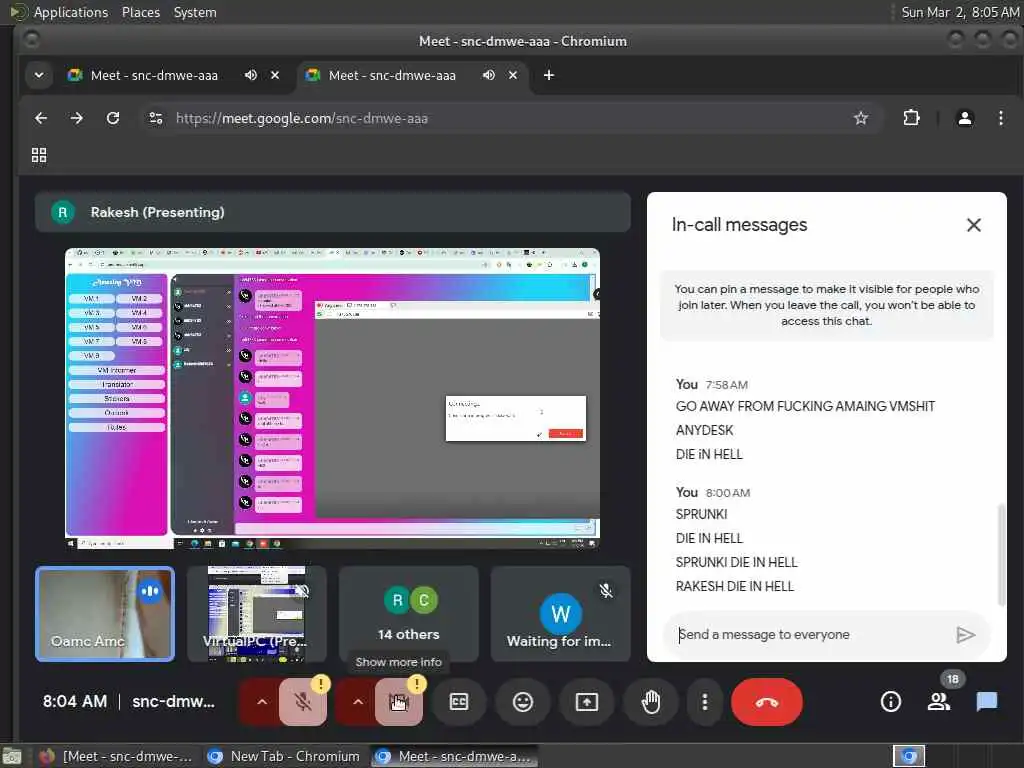
Task: Mute audio on the first Meet tab
Action: pyautogui.click(x=251, y=75)
